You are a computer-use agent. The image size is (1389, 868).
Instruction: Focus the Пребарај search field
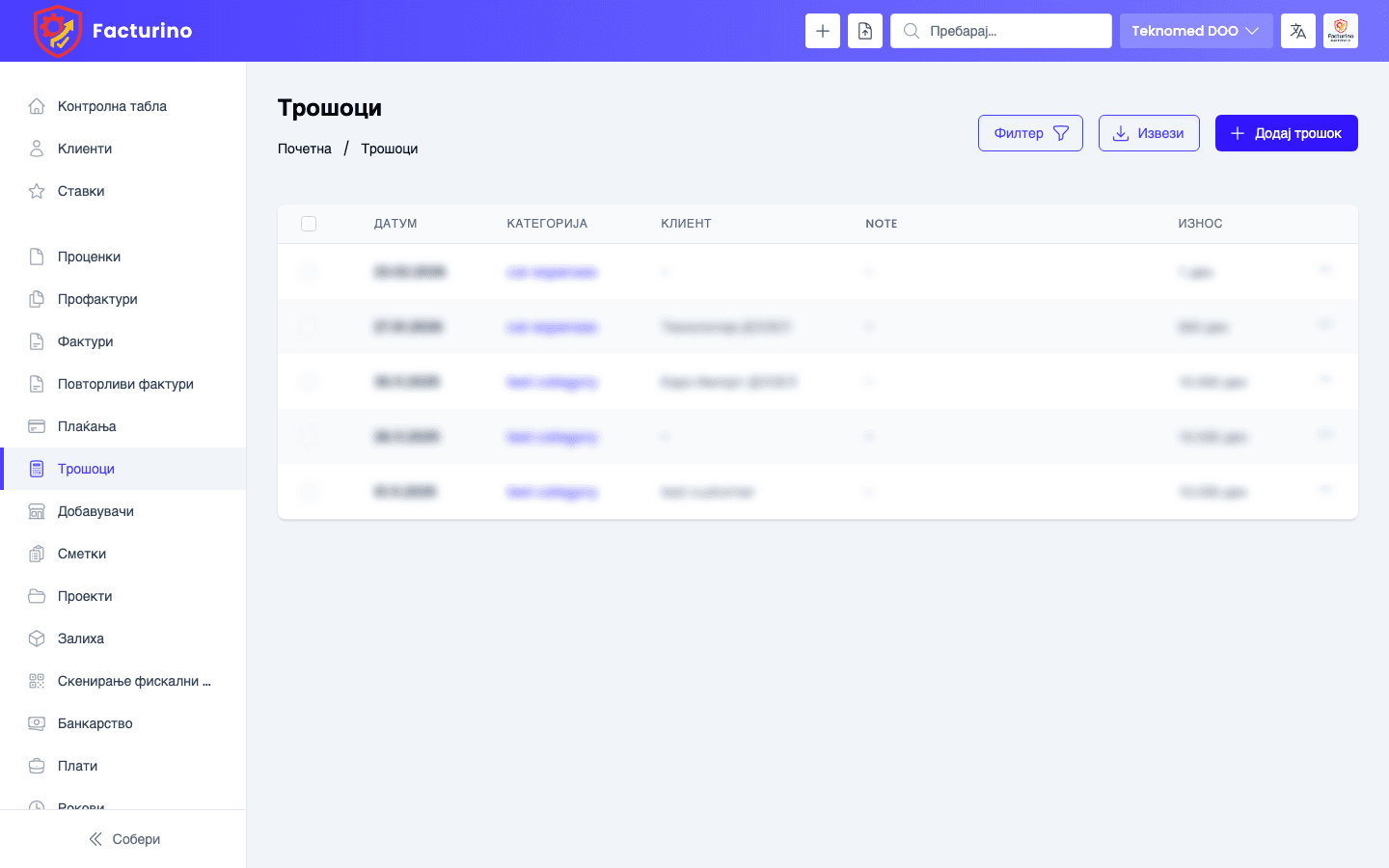tap(1013, 31)
